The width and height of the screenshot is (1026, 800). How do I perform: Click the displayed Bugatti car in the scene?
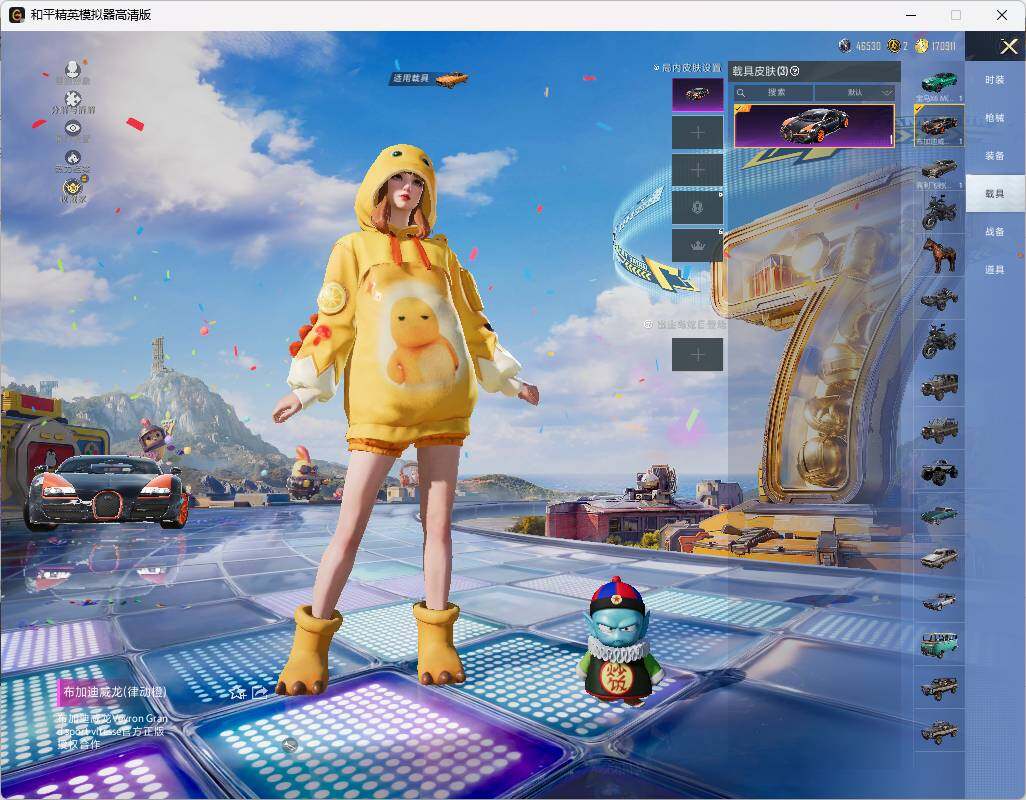107,492
